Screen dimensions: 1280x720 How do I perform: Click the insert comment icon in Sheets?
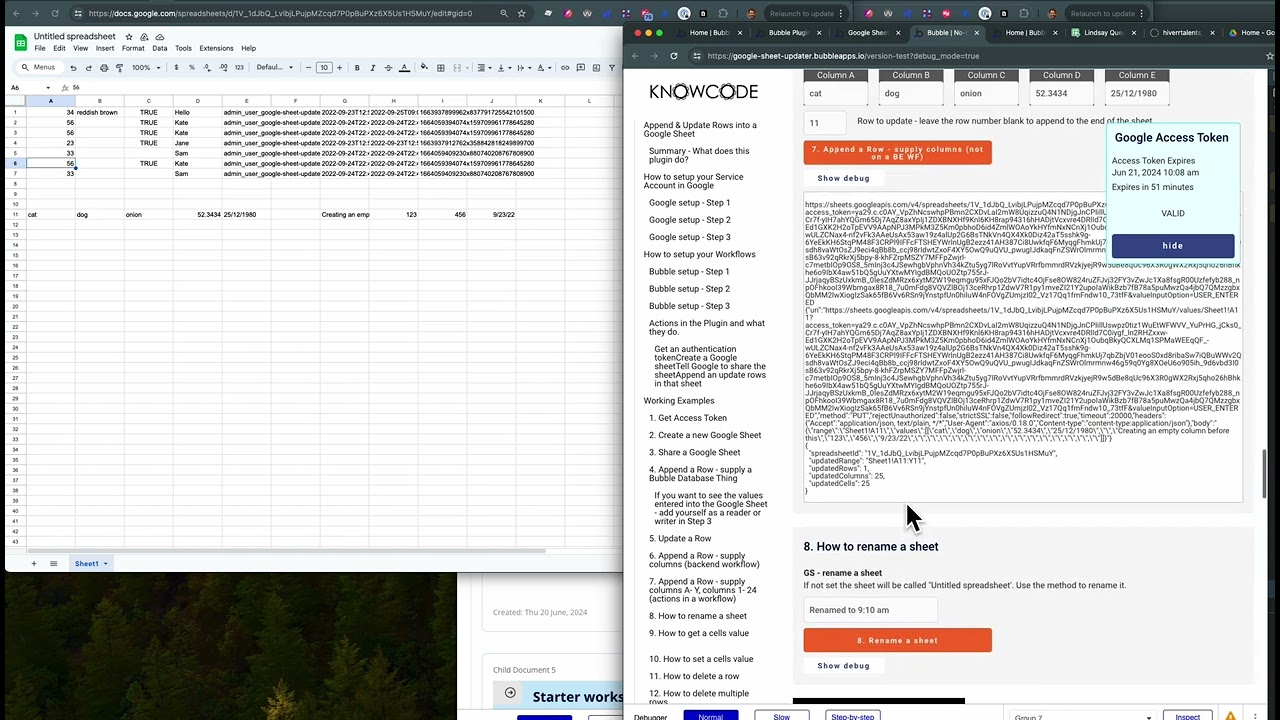pyautogui.click(x=581, y=68)
